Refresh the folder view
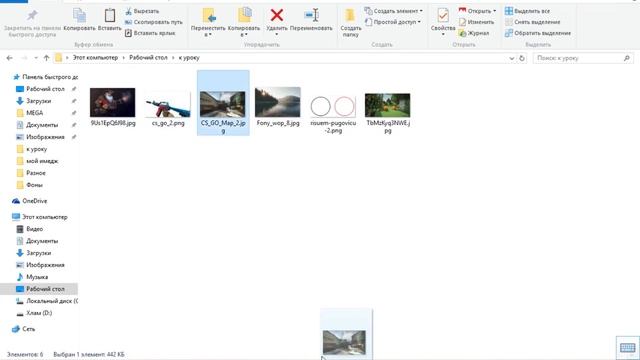 pyautogui.click(x=522, y=58)
